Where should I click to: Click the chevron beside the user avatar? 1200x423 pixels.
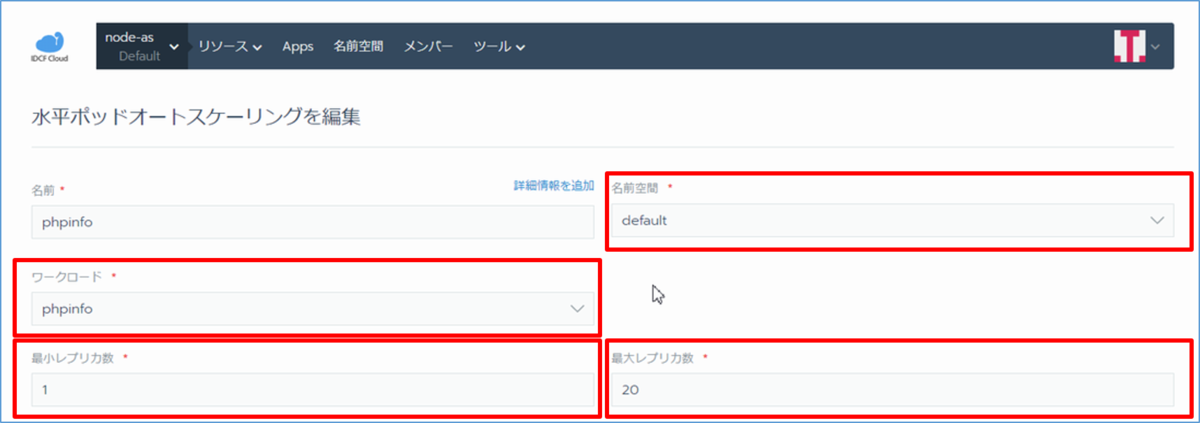click(x=1156, y=46)
